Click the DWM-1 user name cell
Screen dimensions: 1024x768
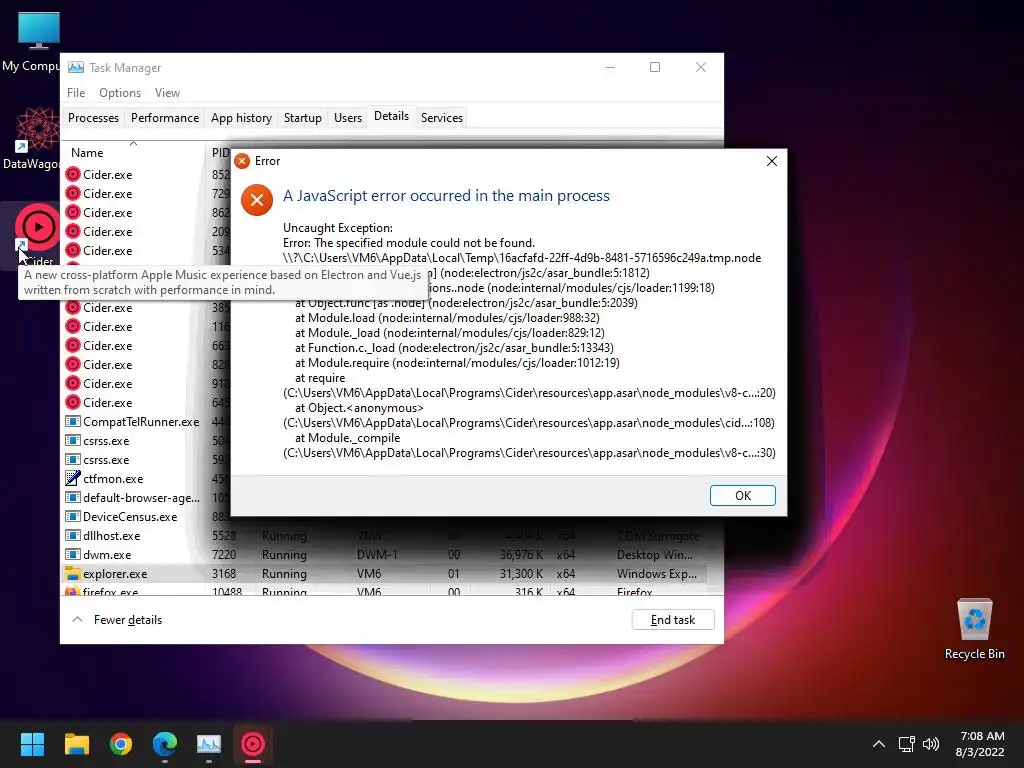pos(377,554)
